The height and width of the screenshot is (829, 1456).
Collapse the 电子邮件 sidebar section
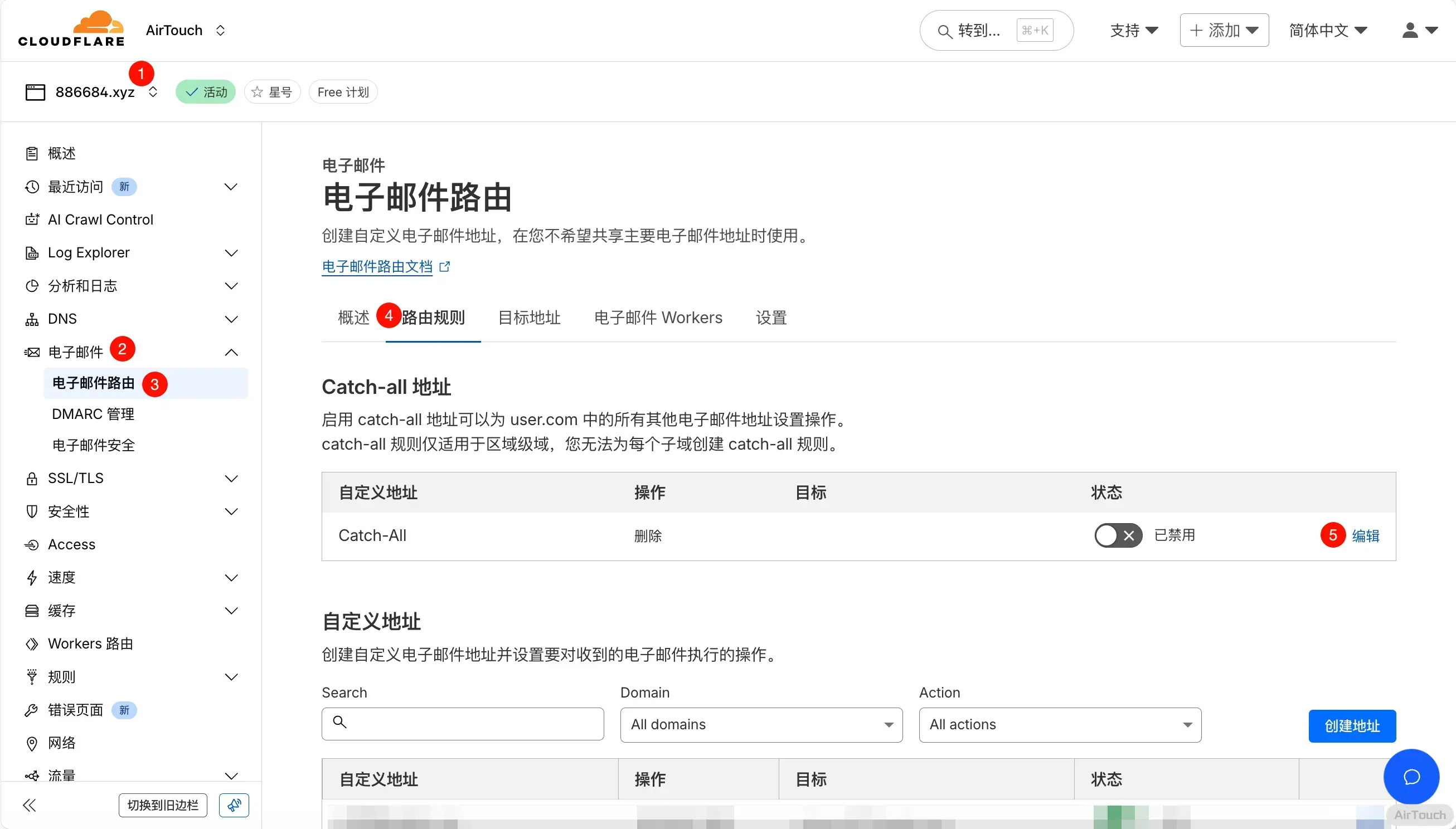point(231,353)
